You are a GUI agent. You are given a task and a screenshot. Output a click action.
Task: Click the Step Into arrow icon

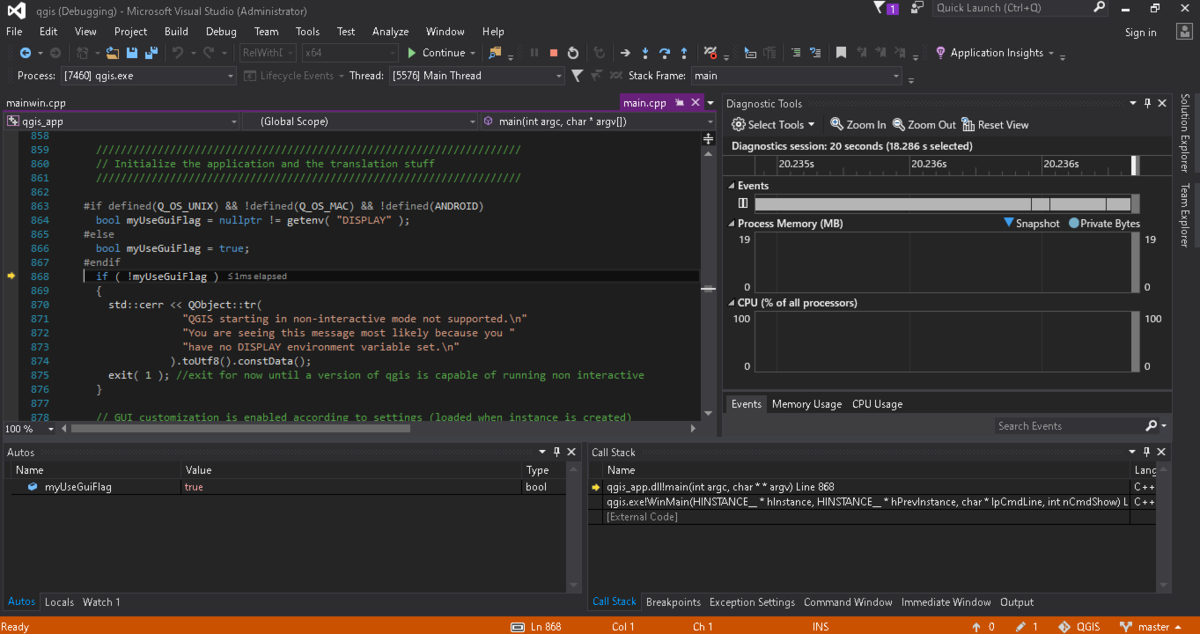click(645, 53)
